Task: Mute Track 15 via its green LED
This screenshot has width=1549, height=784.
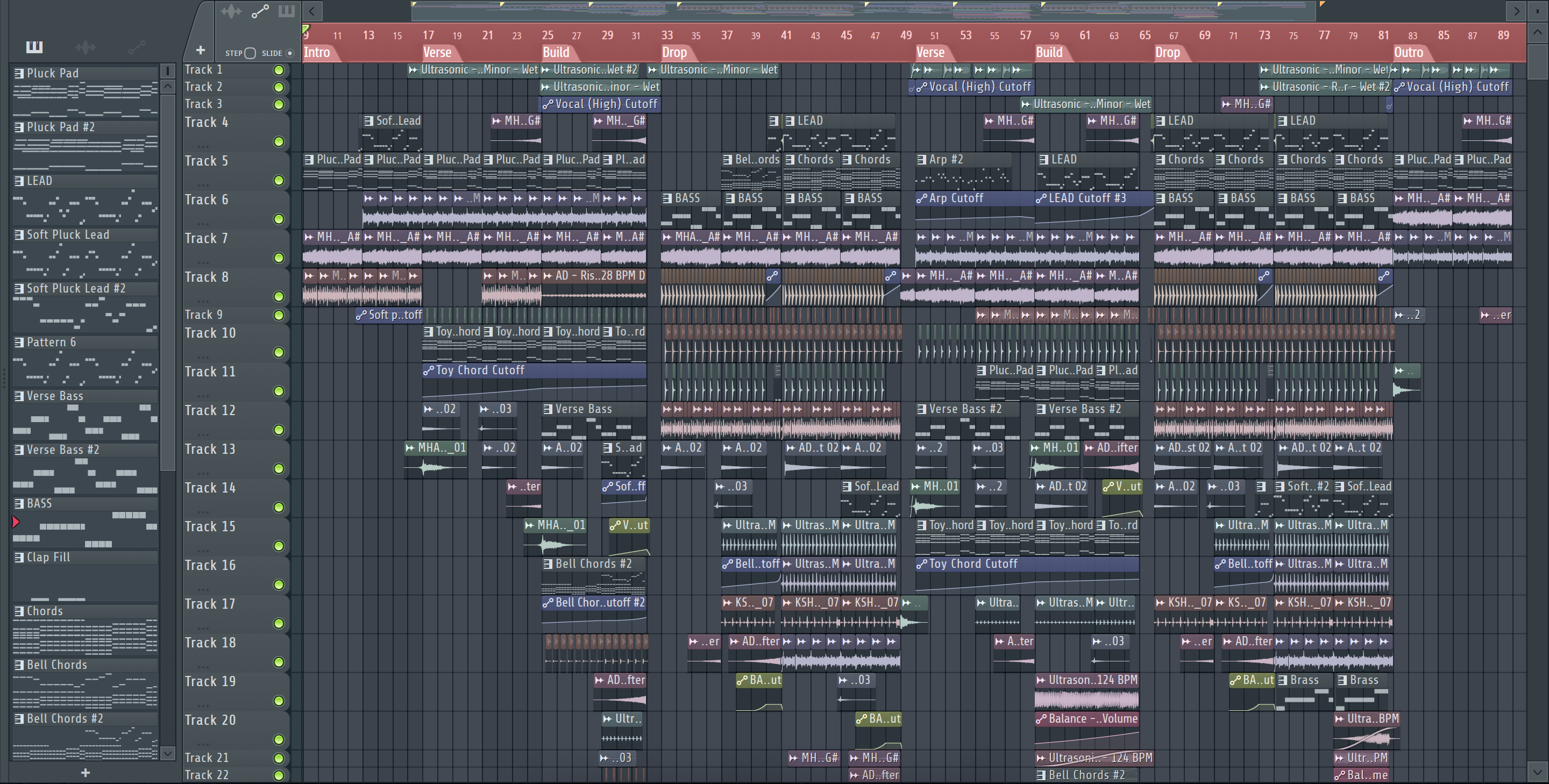Action: click(279, 546)
